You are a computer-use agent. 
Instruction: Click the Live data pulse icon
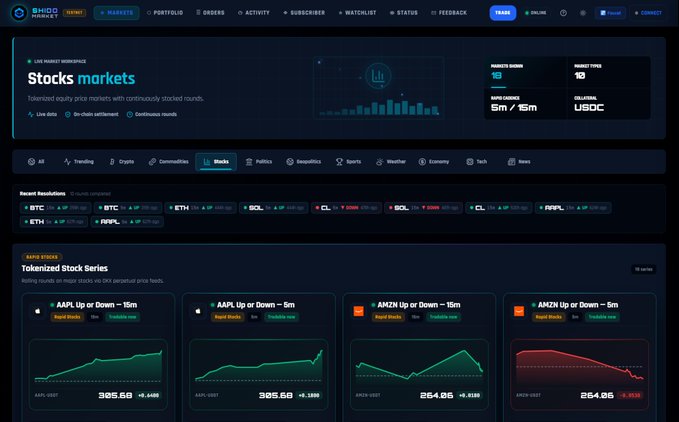click(31, 115)
